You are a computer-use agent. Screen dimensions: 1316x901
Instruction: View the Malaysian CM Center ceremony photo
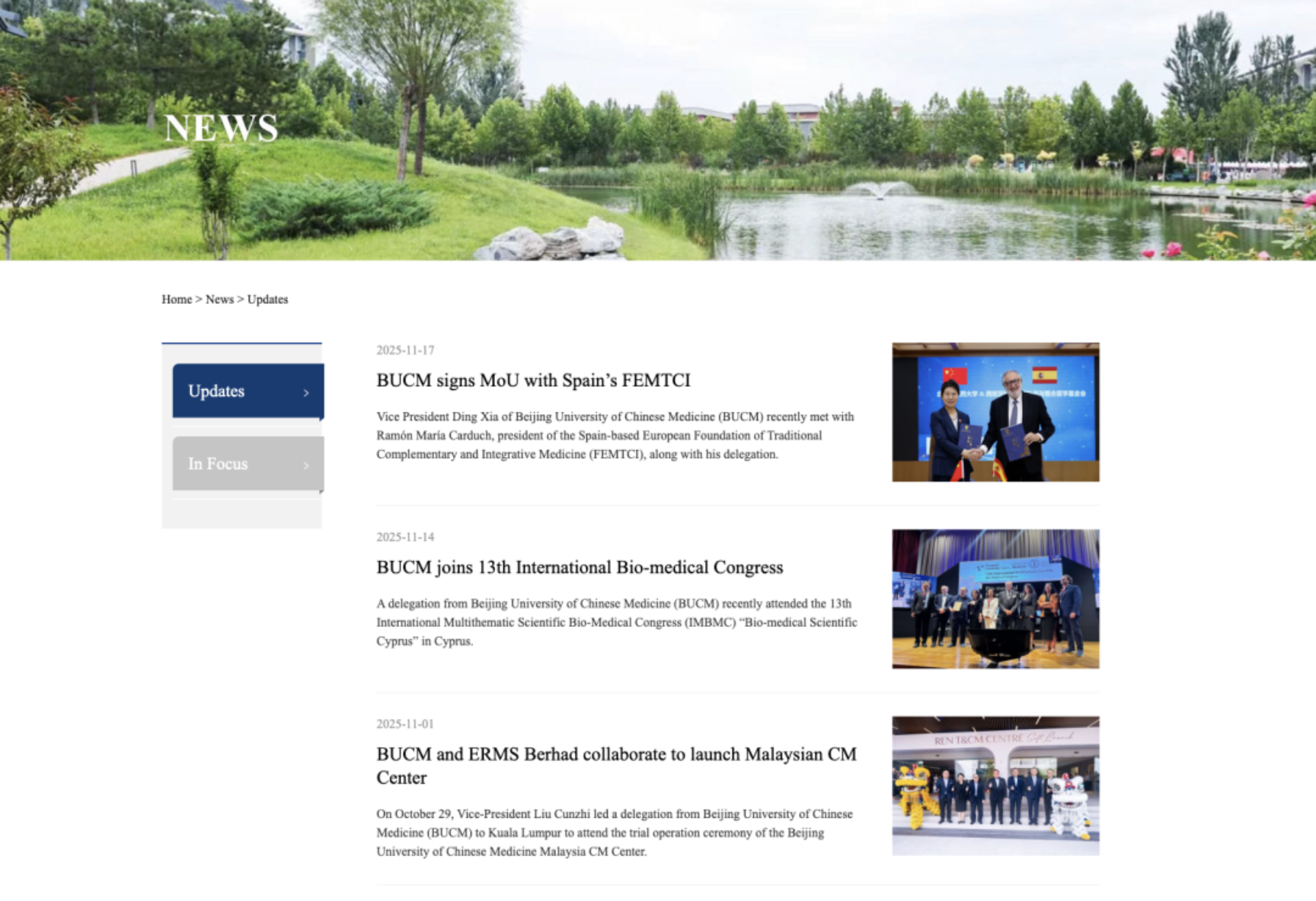point(995,786)
